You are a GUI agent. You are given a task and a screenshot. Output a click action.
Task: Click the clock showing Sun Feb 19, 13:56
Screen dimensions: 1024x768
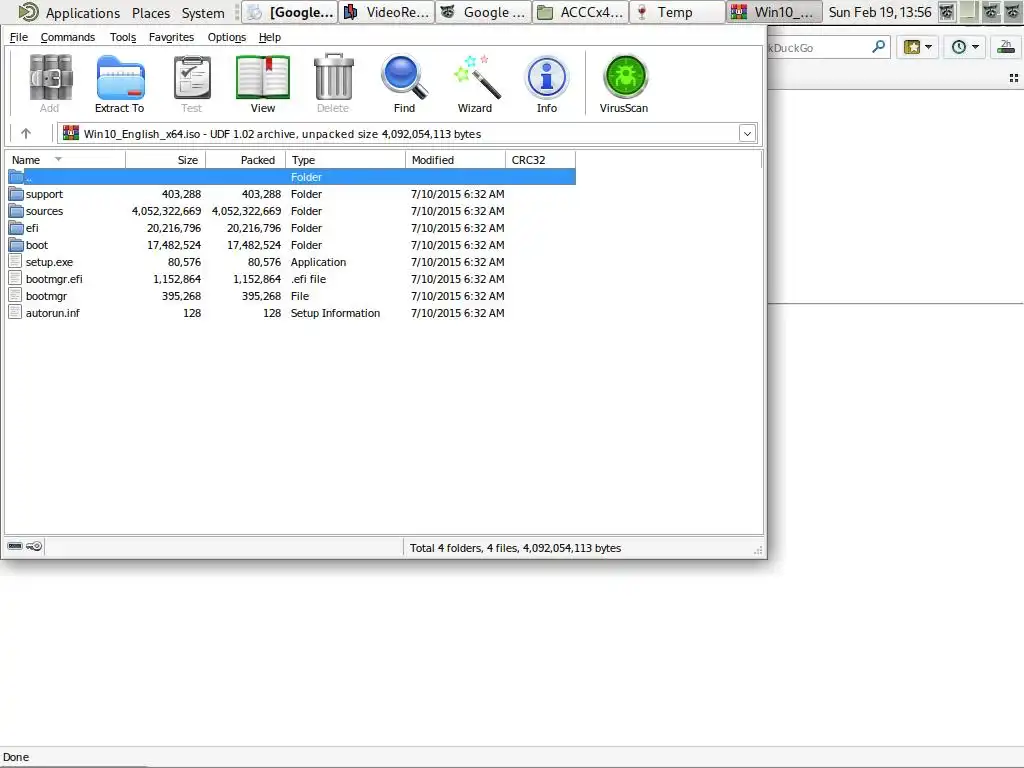(x=880, y=12)
